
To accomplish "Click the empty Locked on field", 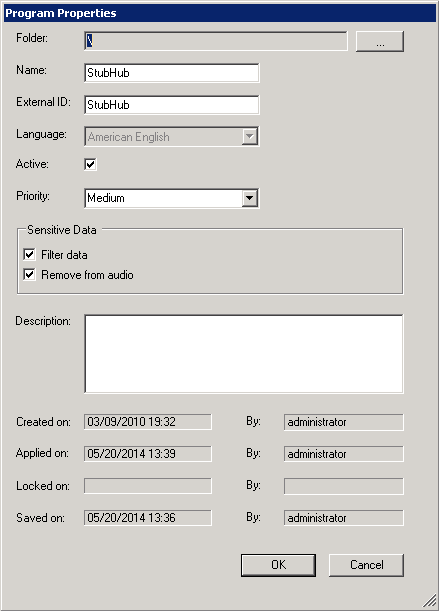I will point(148,486).
